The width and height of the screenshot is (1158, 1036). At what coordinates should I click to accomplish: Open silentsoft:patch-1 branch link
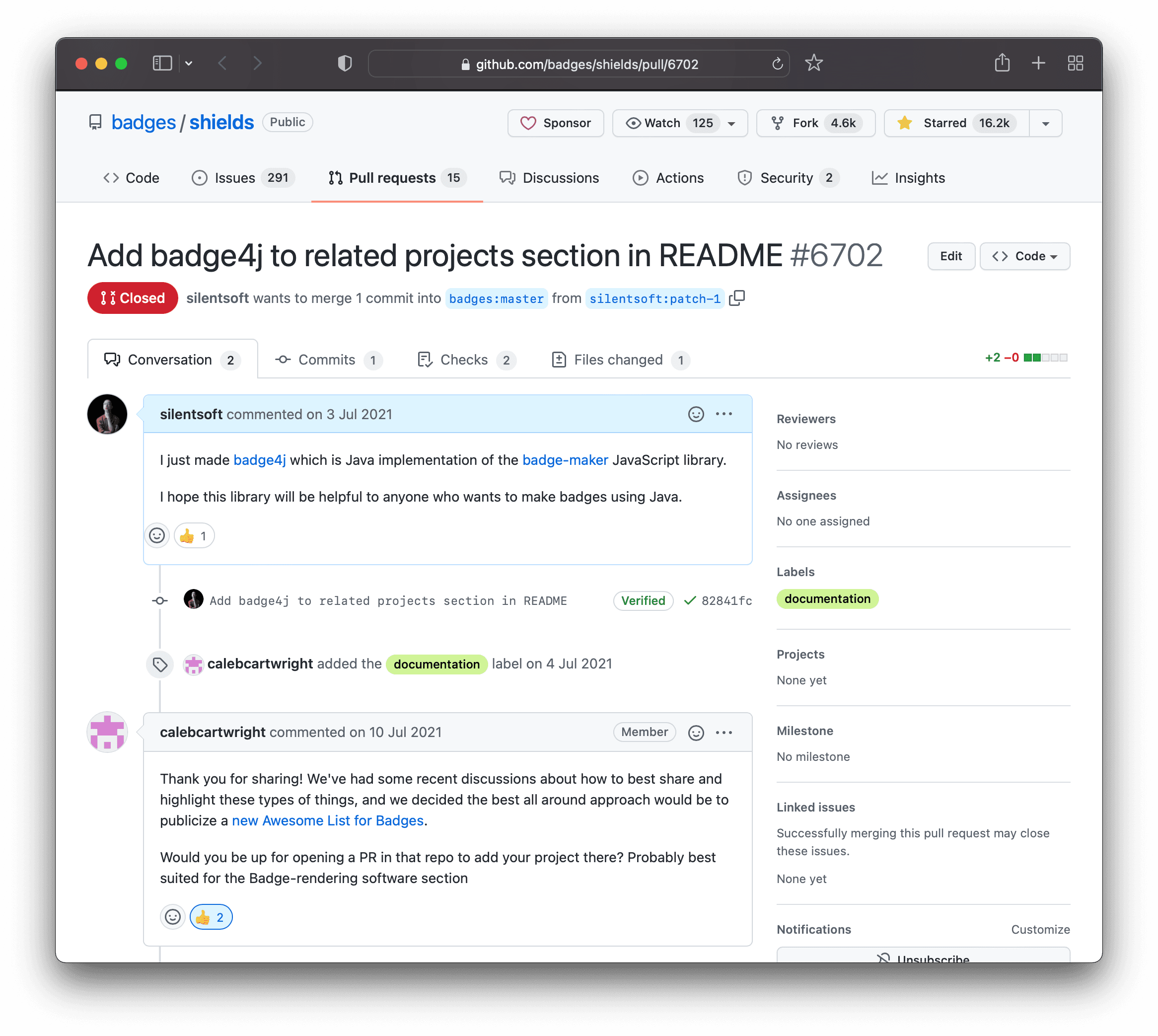click(x=655, y=298)
